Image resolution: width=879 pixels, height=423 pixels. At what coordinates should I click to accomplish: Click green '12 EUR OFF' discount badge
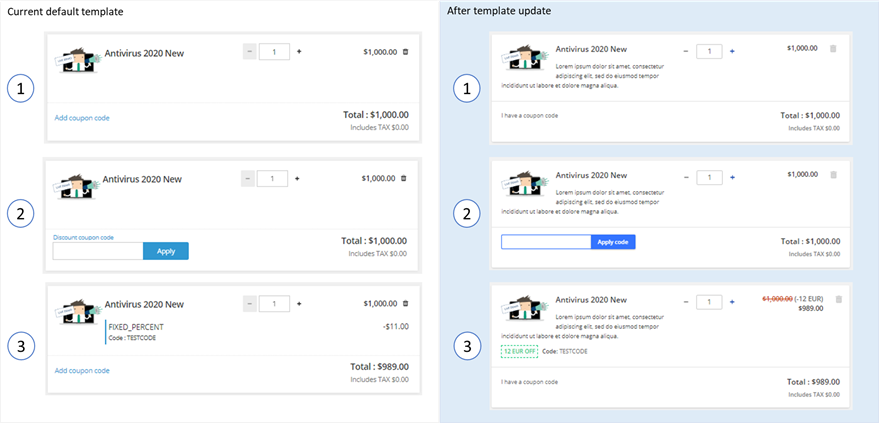(519, 351)
